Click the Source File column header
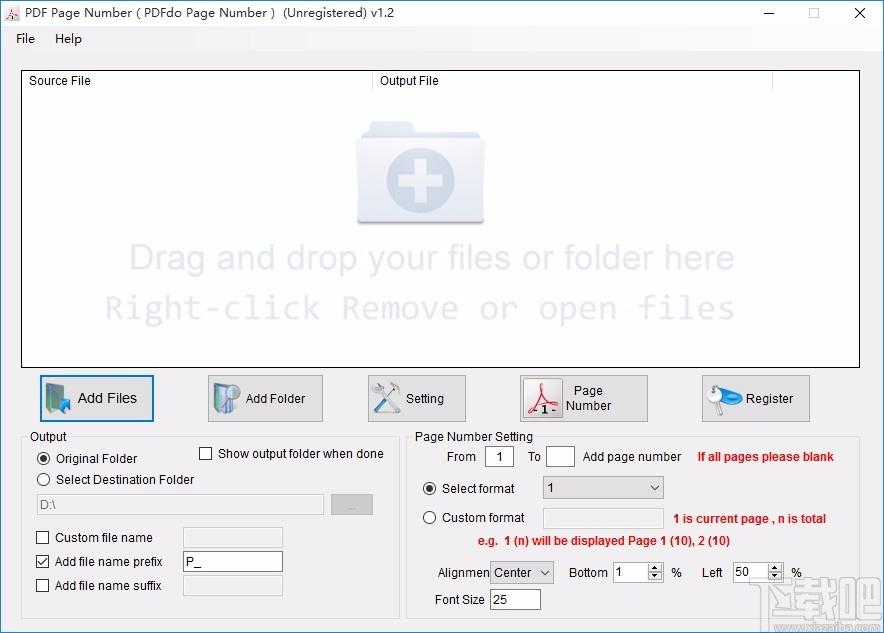The width and height of the screenshot is (884, 633). 197,81
